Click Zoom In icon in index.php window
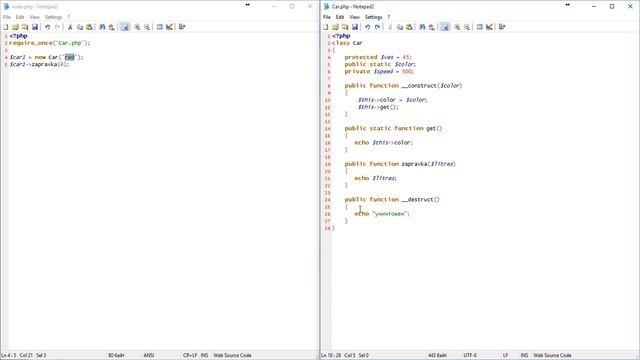 [x=138, y=27]
